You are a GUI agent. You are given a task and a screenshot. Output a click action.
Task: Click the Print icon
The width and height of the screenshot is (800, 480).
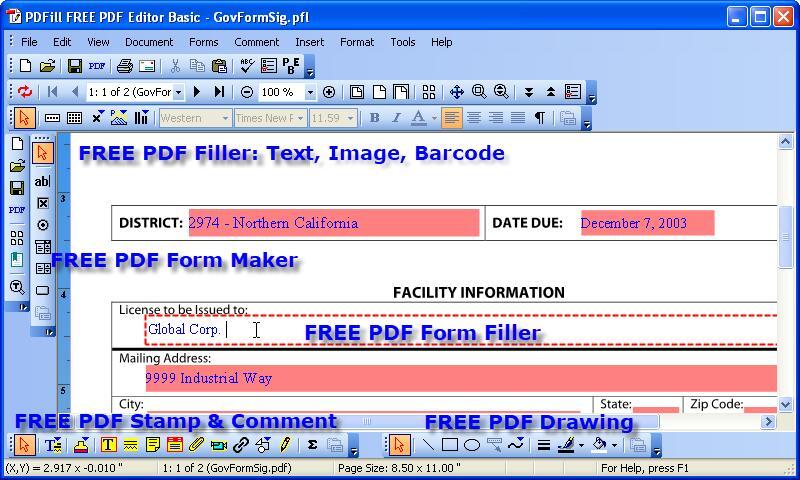pyautogui.click(x=124, y=66)
